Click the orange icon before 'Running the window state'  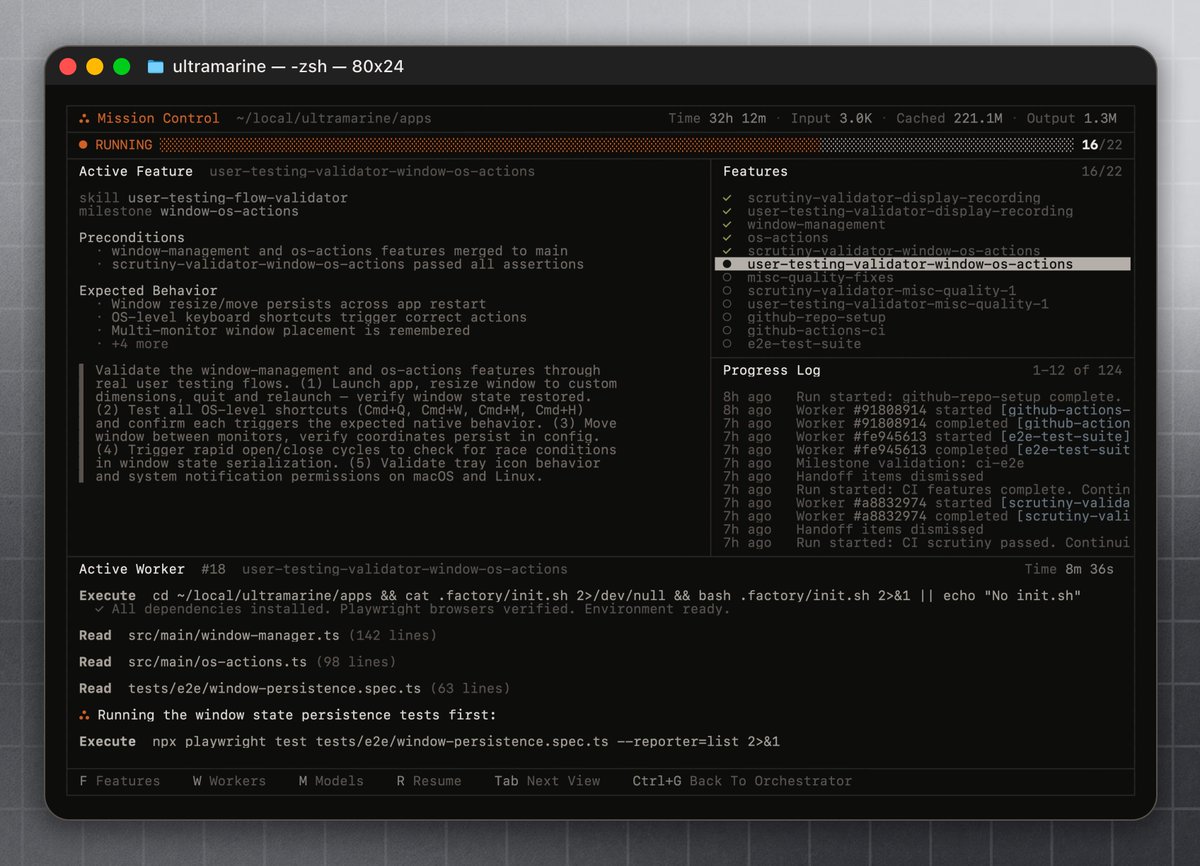[85, 715]
